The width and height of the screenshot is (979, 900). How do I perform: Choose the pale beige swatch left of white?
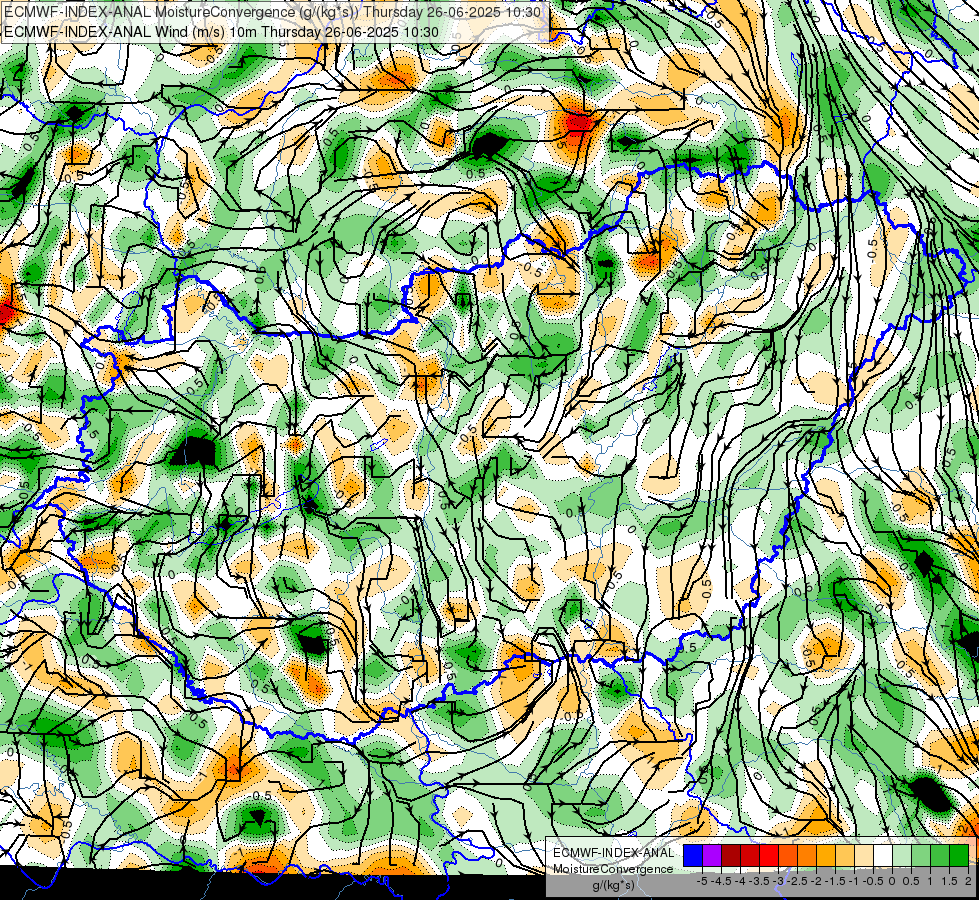coord(864,856)
